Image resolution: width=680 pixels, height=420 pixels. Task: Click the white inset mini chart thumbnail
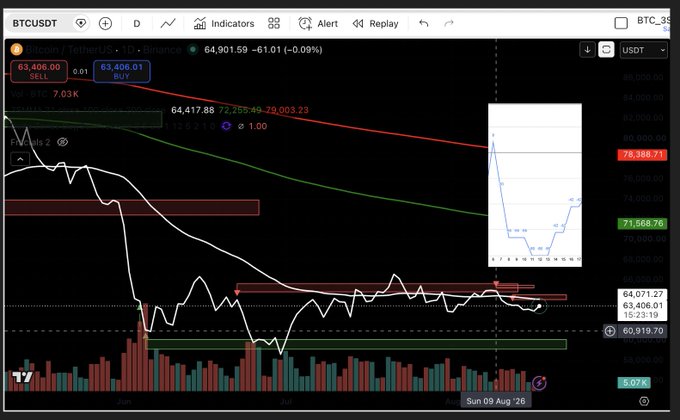pyautogui.click(x=535, y=185)
